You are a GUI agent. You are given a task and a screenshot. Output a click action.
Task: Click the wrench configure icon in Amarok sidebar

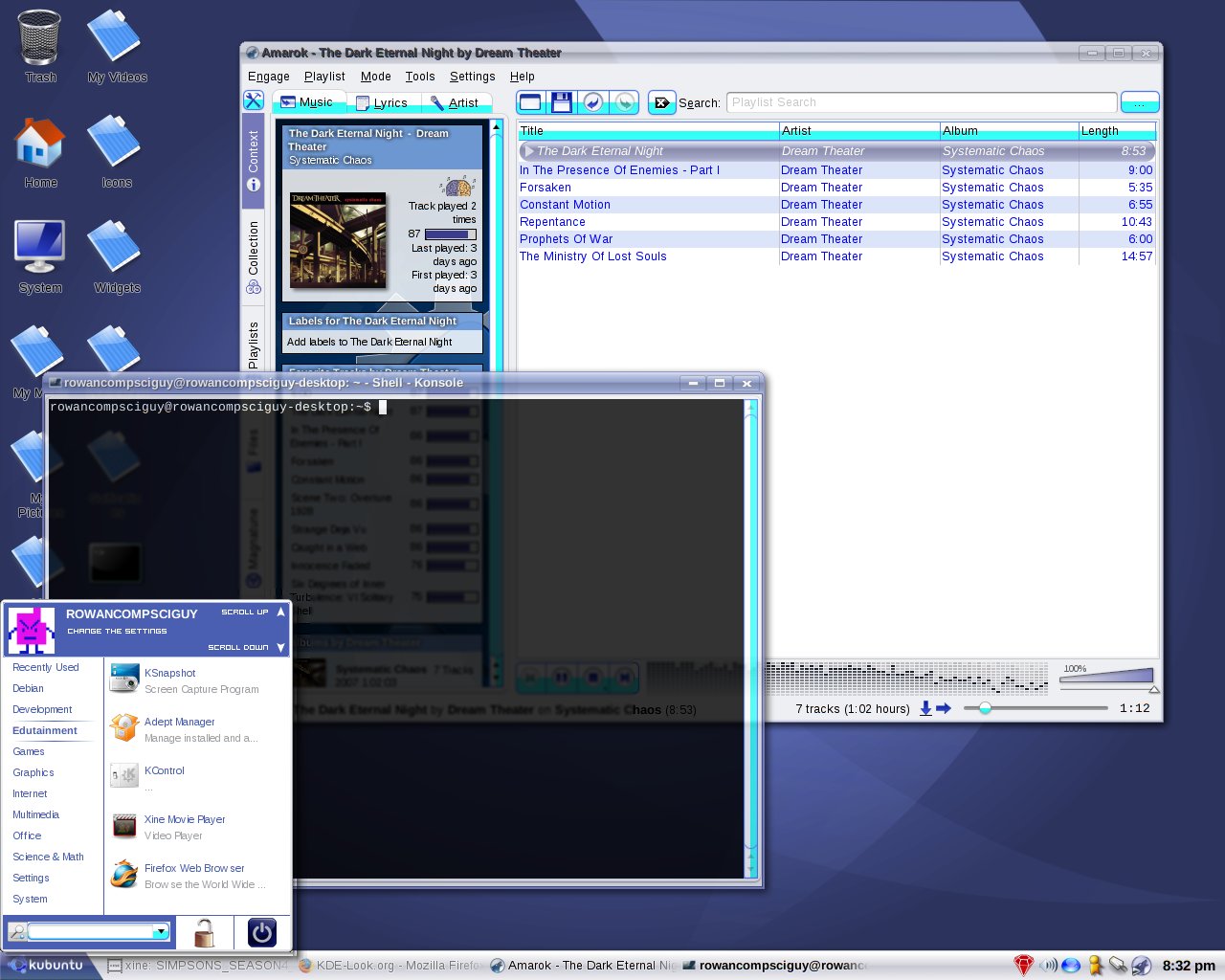click(254, 100)
